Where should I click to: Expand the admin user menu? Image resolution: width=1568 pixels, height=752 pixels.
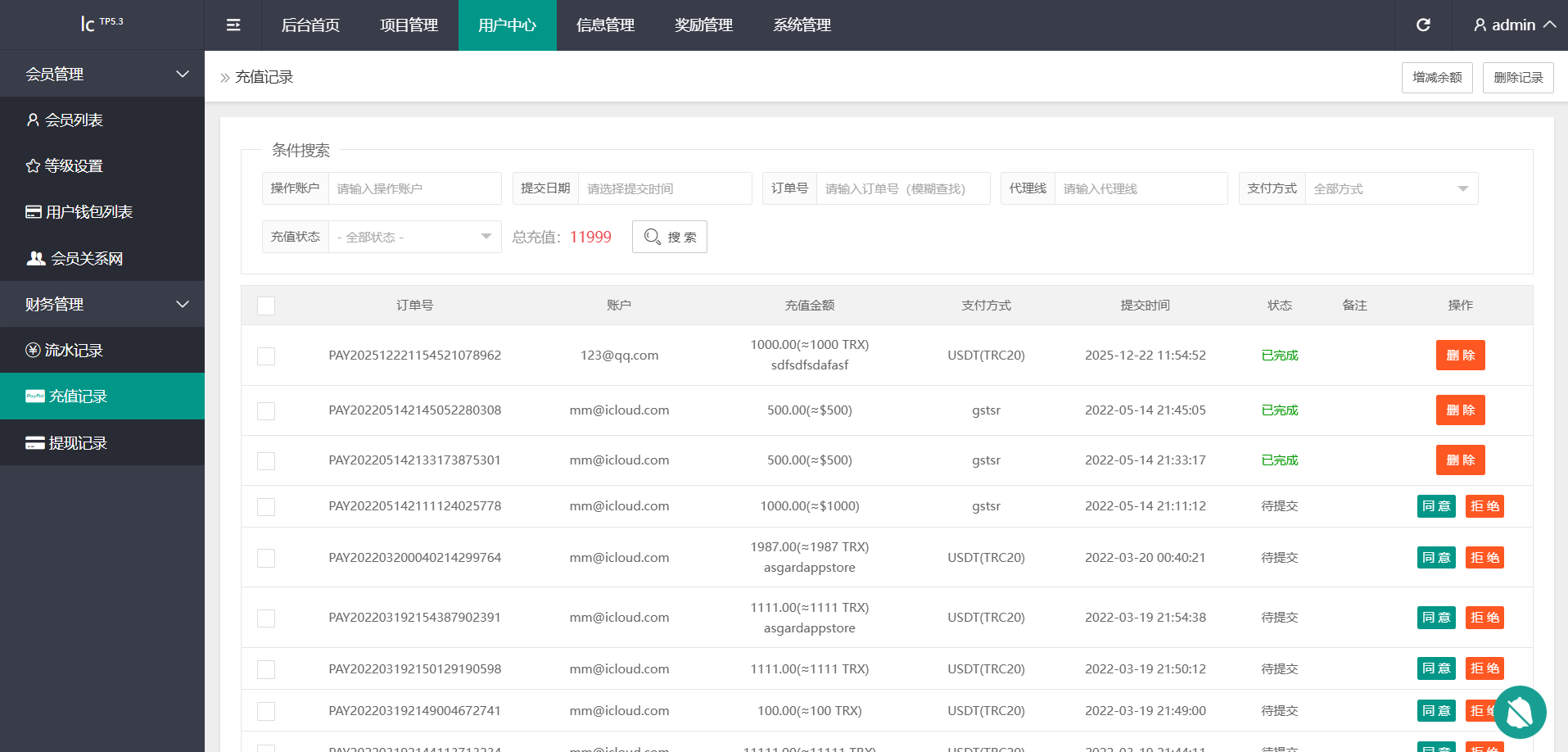1514,25
